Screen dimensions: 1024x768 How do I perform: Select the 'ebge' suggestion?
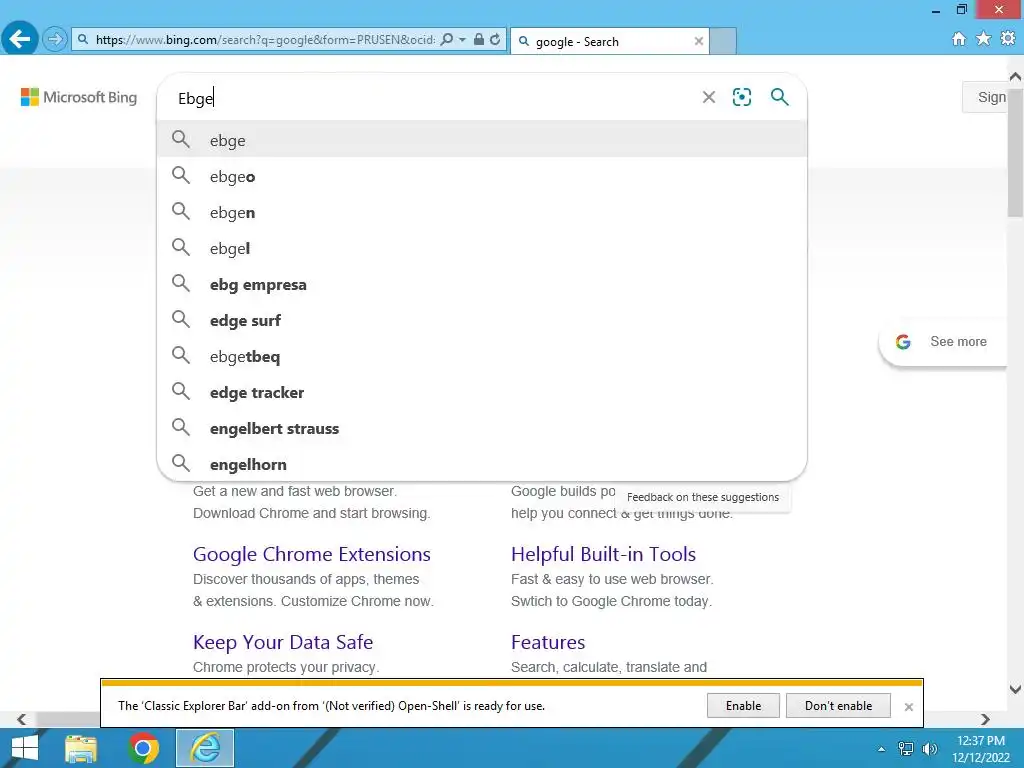tap(482, 140)
